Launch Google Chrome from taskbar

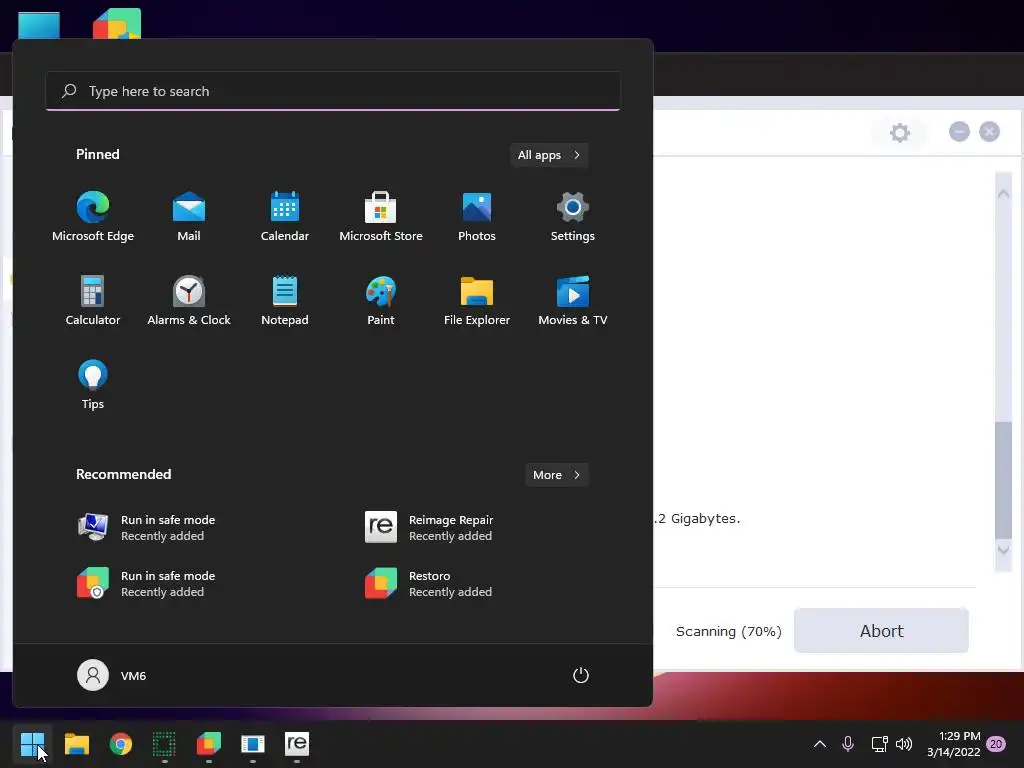[x=121, y=743]
